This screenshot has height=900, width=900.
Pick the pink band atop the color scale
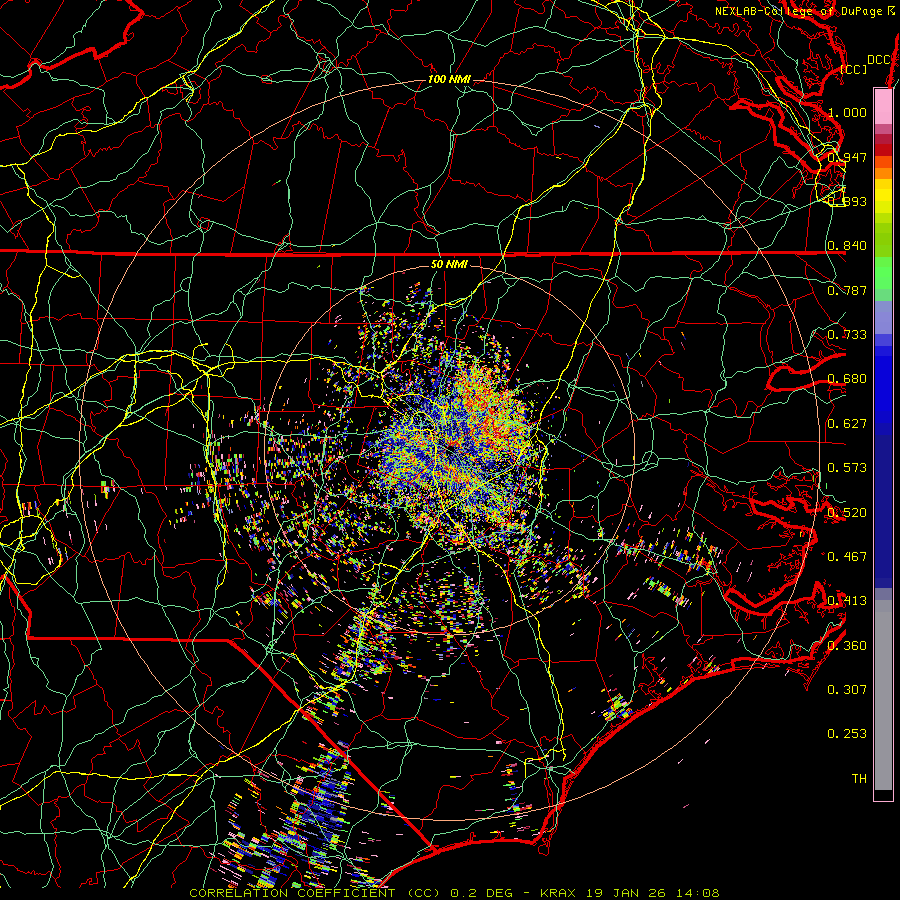pos(883,106)
